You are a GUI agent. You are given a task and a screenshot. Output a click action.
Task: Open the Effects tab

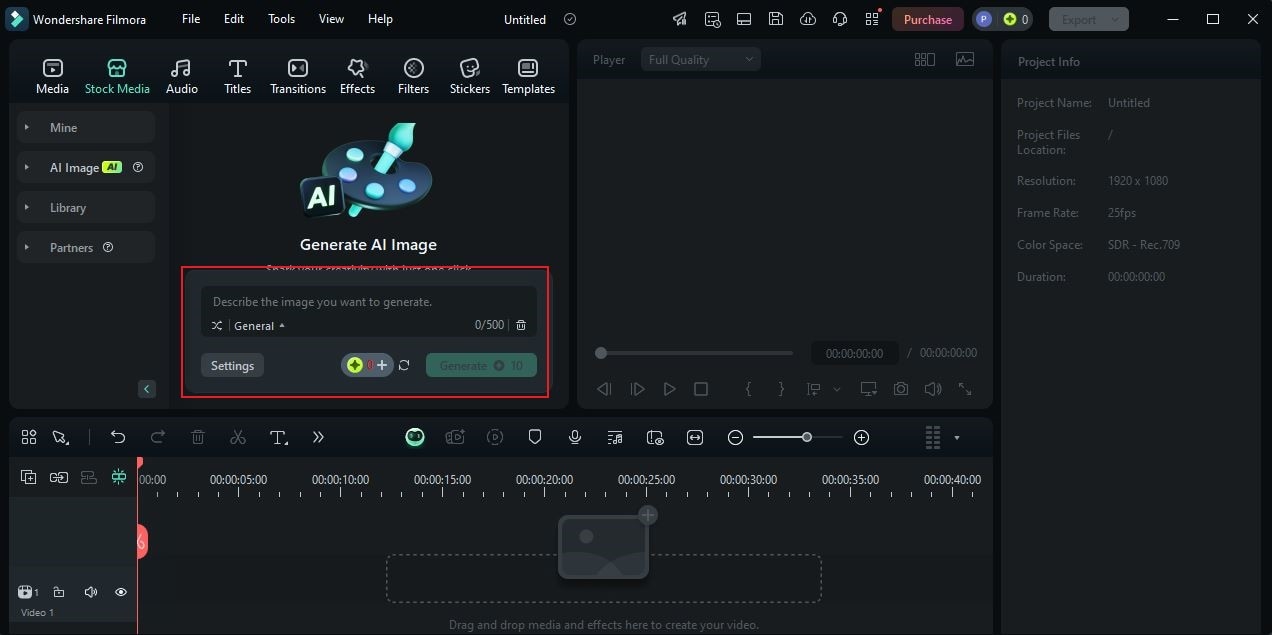pos(357,77)
